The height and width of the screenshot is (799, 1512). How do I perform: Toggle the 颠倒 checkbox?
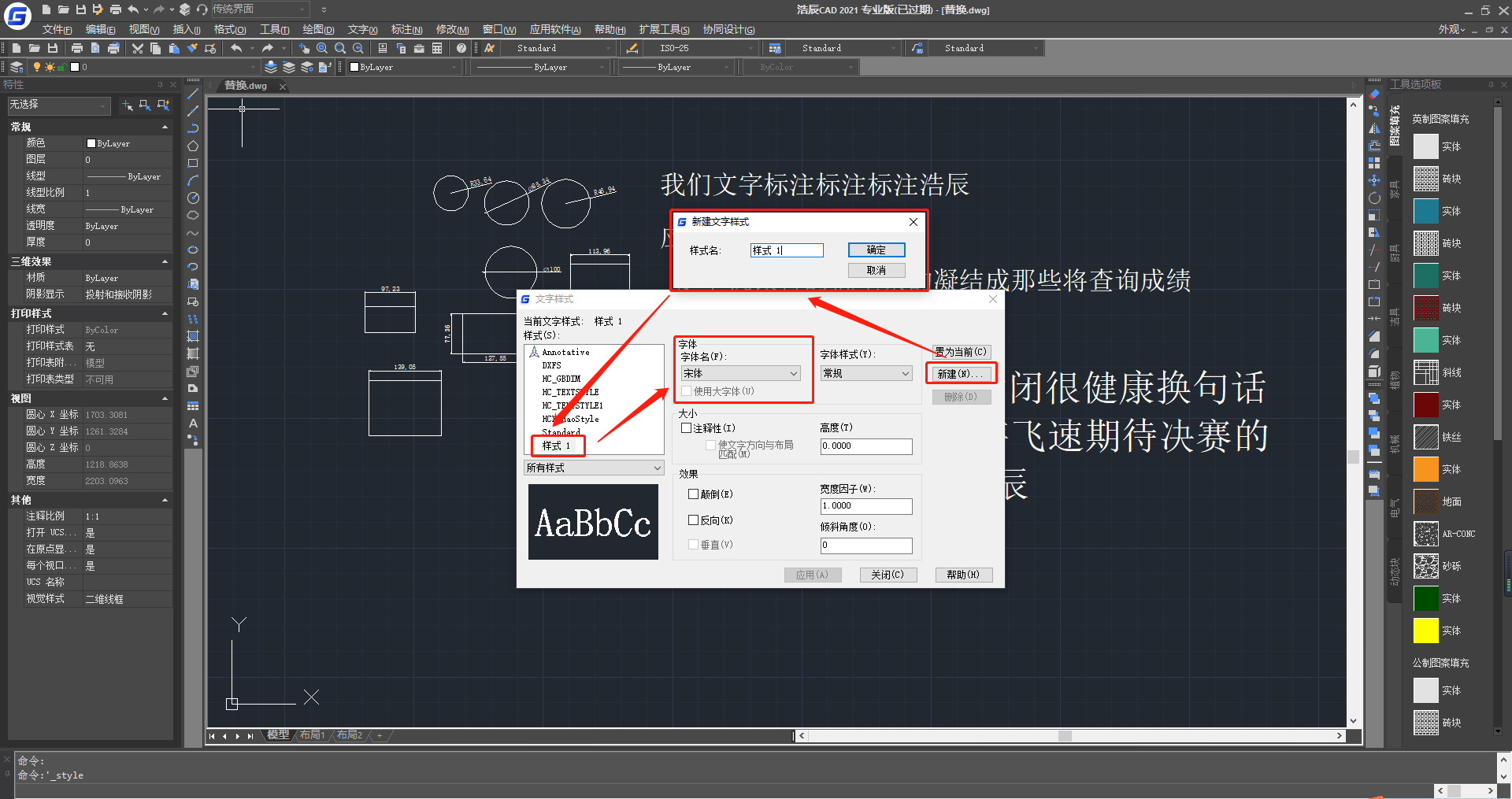click(694, 494)
